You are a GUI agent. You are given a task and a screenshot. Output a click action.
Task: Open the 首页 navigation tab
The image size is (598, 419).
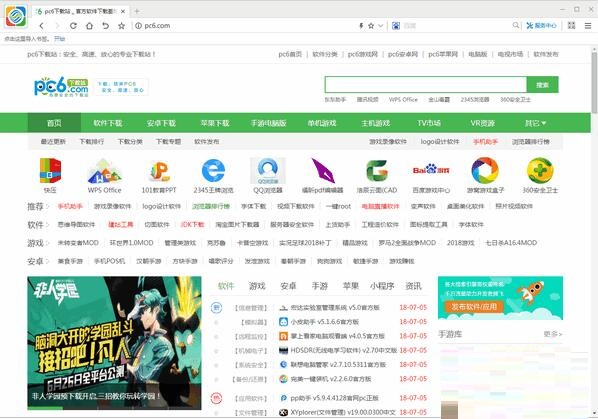pos(54,123)
